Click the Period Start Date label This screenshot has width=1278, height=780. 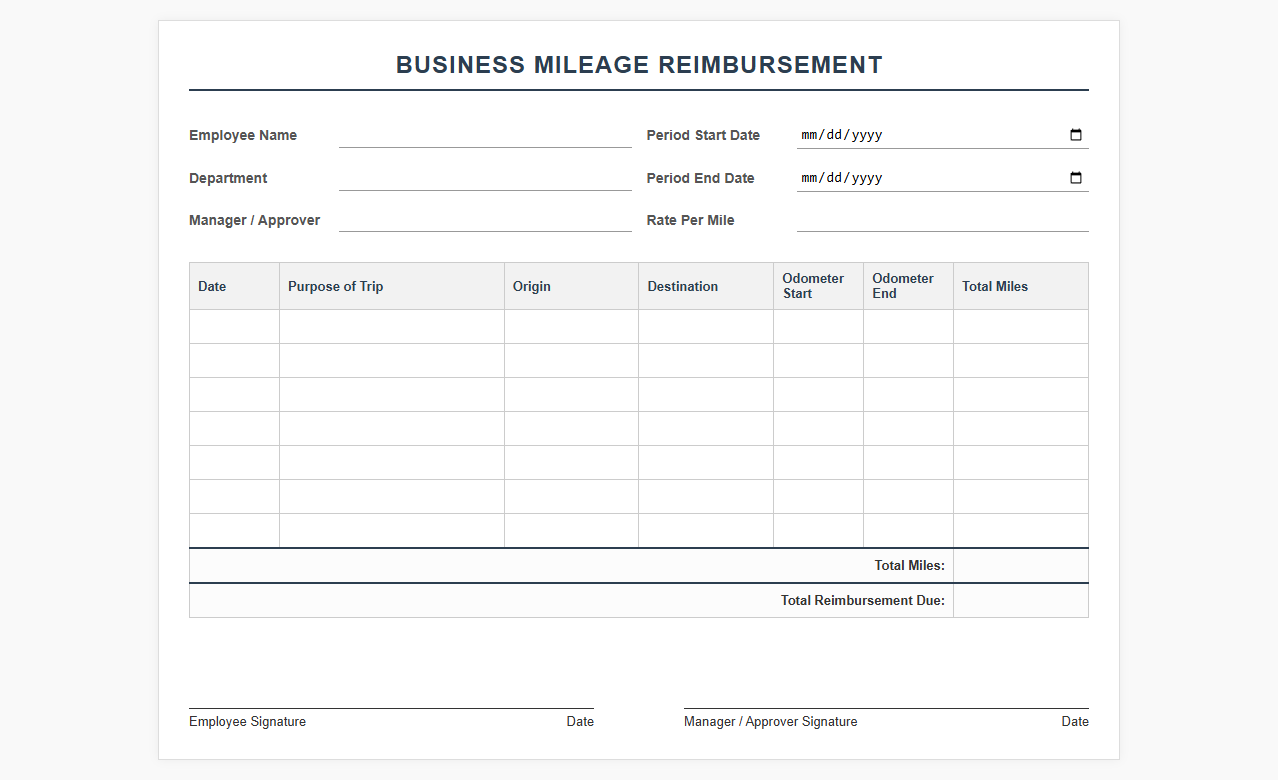point(703,135)
